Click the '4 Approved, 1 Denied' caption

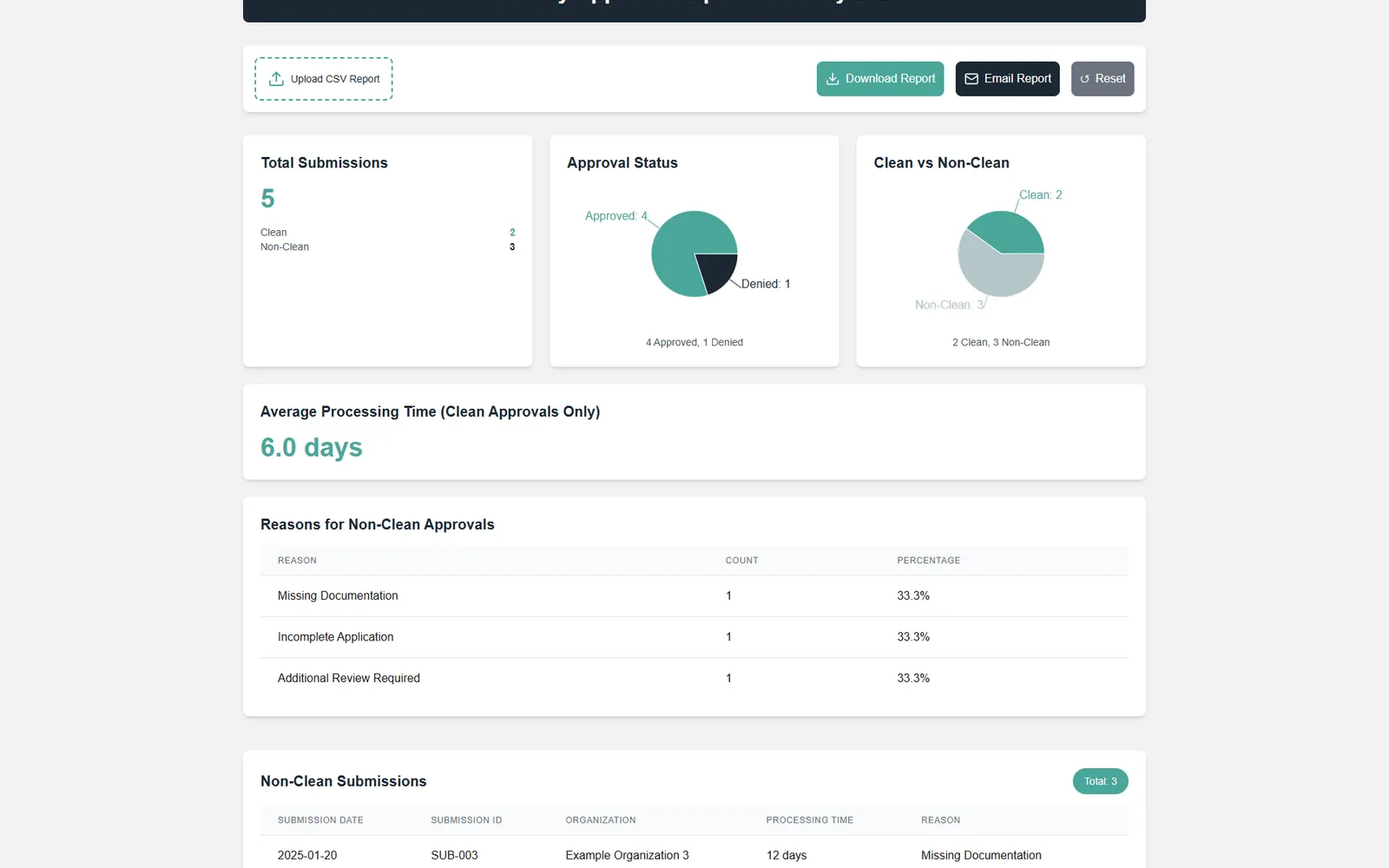[694, 343]
